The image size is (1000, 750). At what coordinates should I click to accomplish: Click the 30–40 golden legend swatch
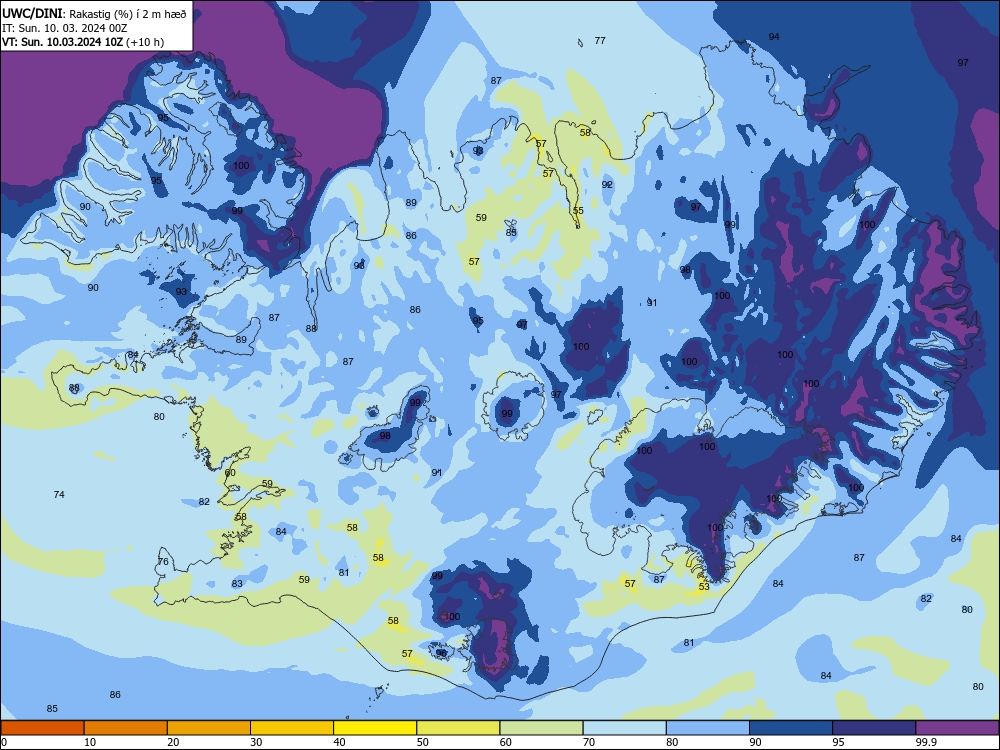(292, 728)
